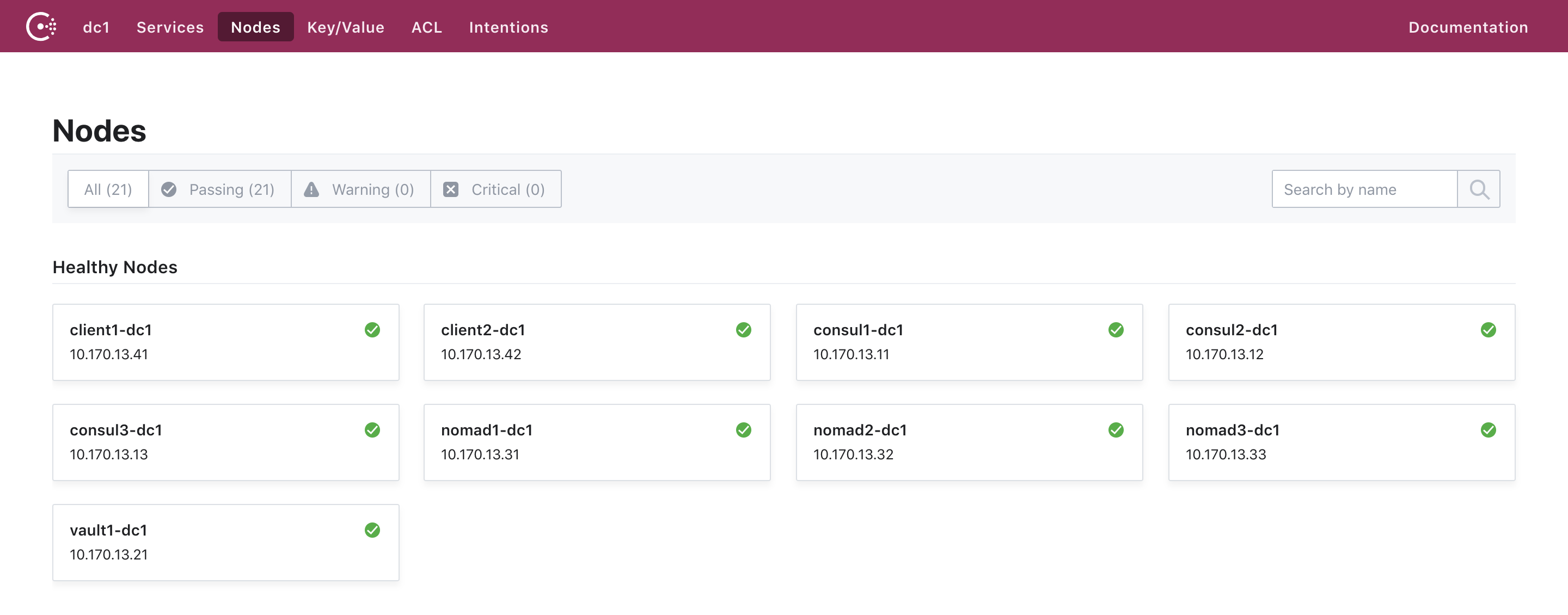The image size is (1568, 615).
Task: Filter nodes by Passing (21)
Action: point(219,189)
